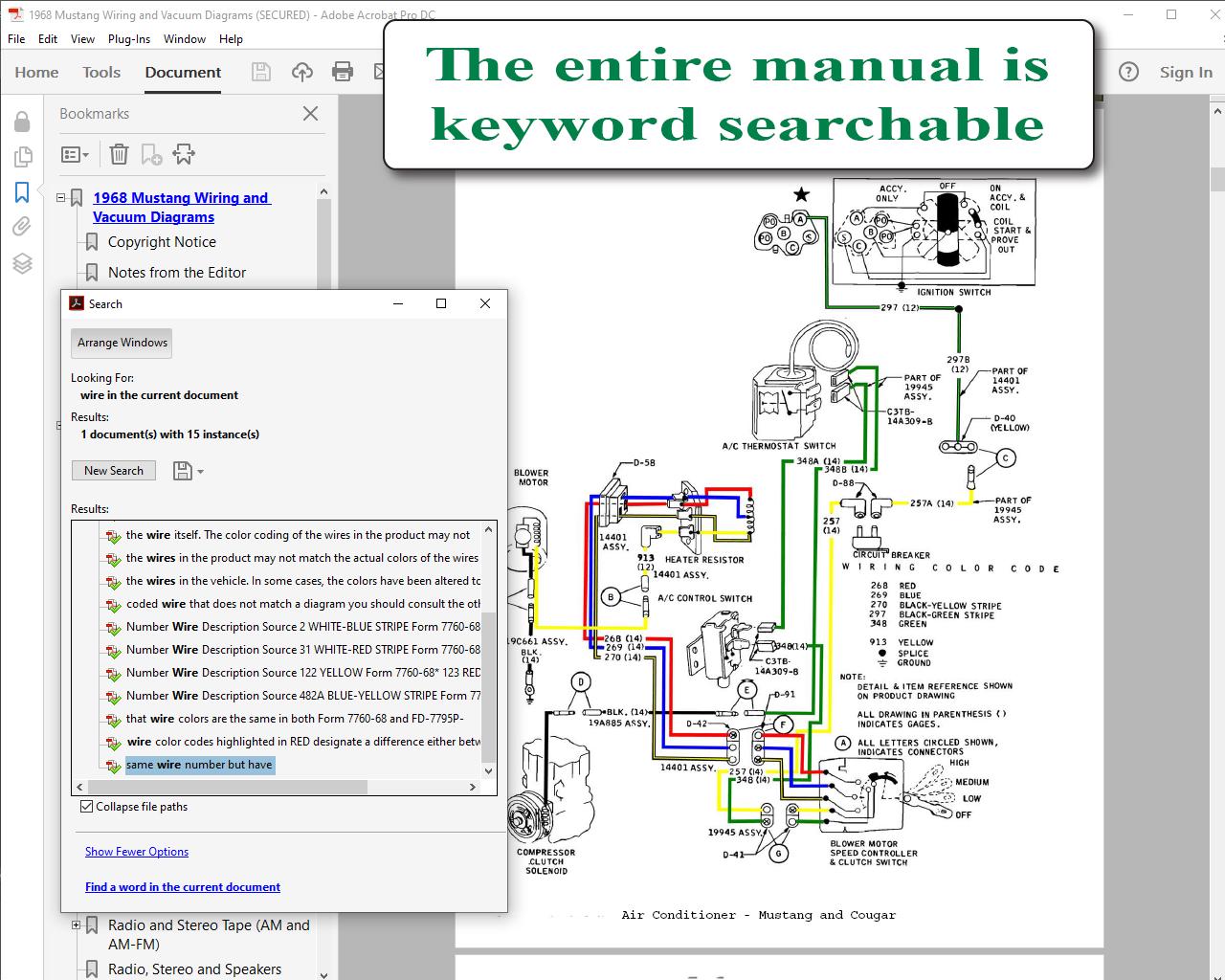The height and width of the screenshot is (980, 1225).
Task: Select the Copyright Notice bookmark
Action: (161, 241)
